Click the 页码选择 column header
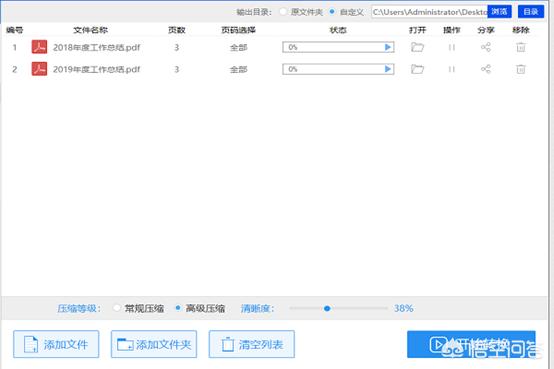Screen dimensions: 554x369 (x=238, y=30)
